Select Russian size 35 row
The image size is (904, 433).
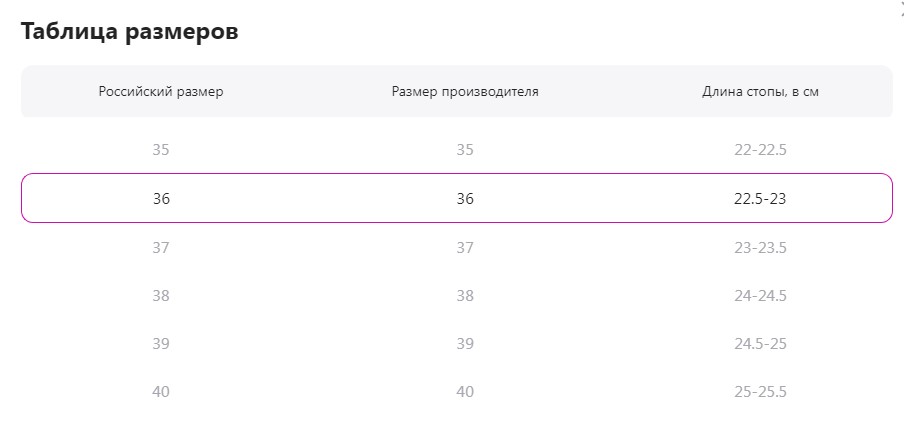[x=161, y=150]
